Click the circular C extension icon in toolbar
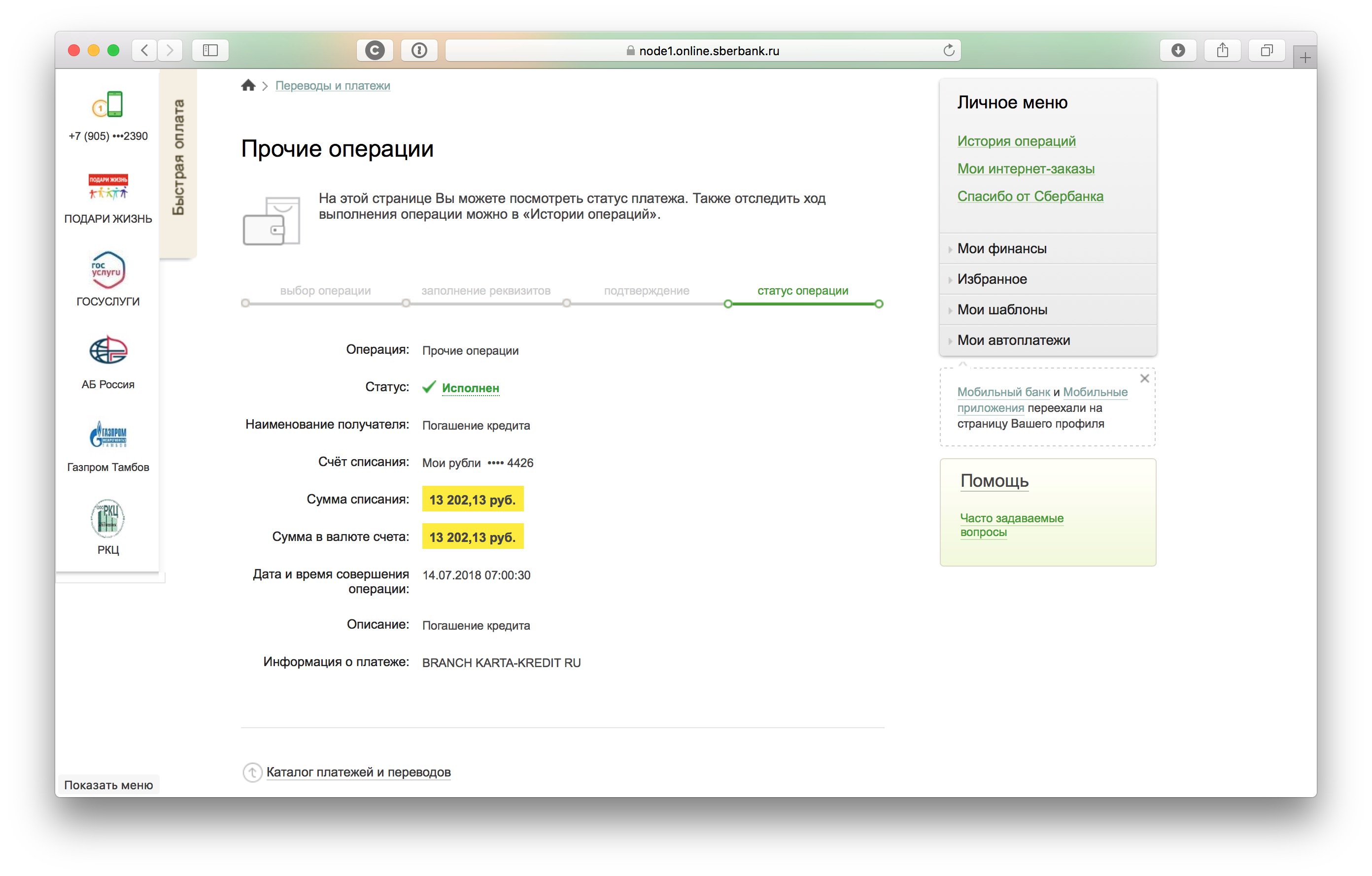The width and height of the screenshot is (1372, 876). [375, 50]
